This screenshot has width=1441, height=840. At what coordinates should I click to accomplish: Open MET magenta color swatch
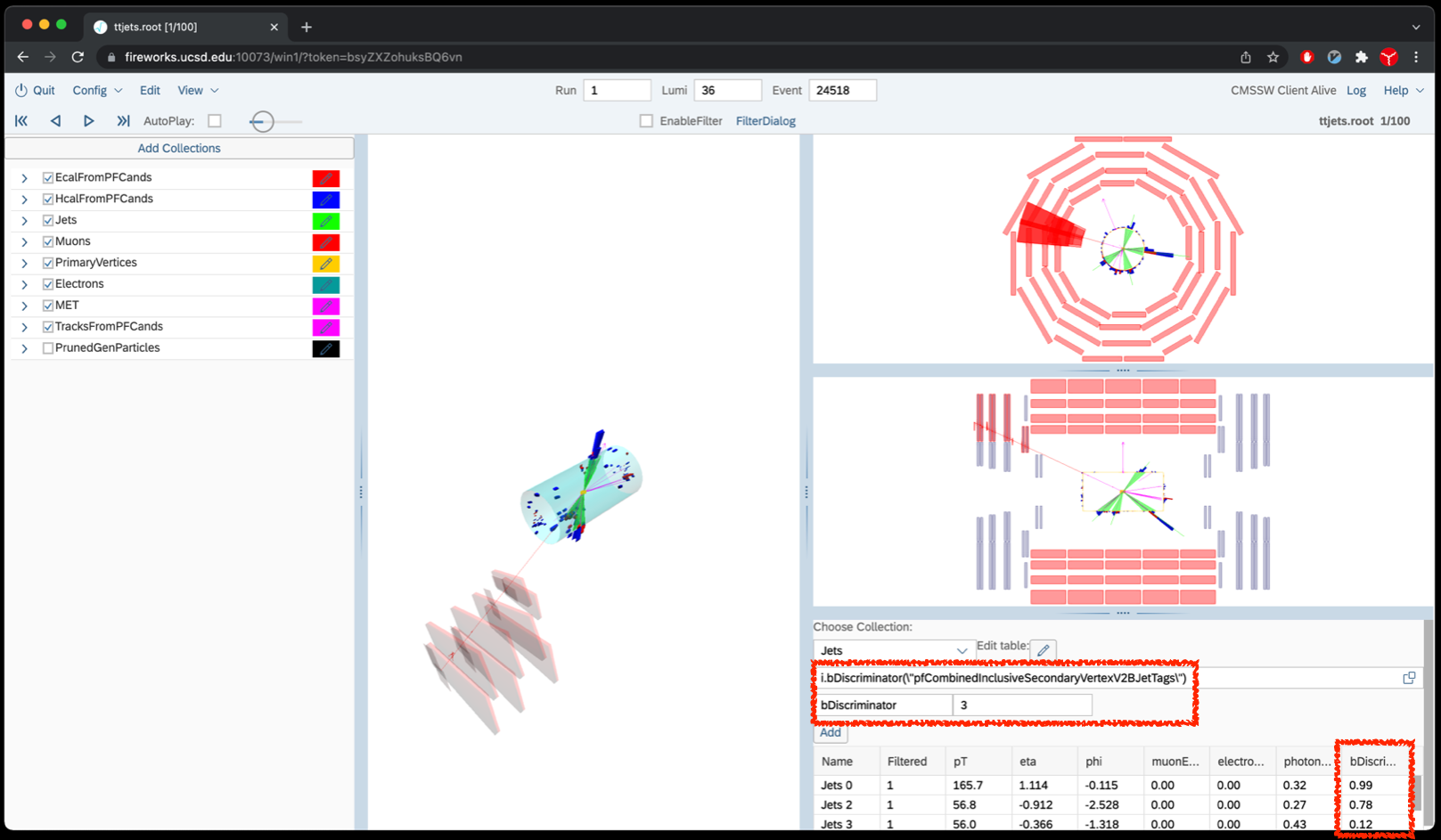[326, 306]
